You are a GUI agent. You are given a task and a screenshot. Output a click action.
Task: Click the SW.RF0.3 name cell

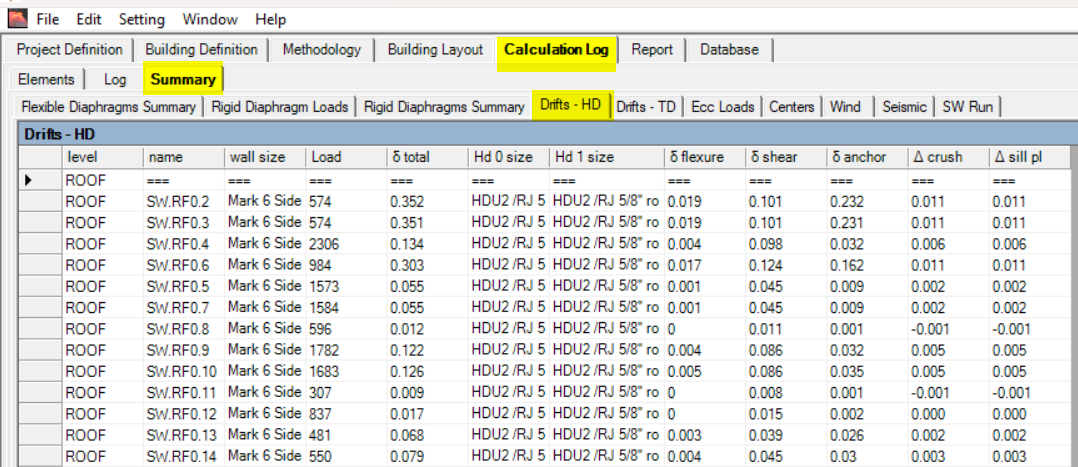pos(184,223)
